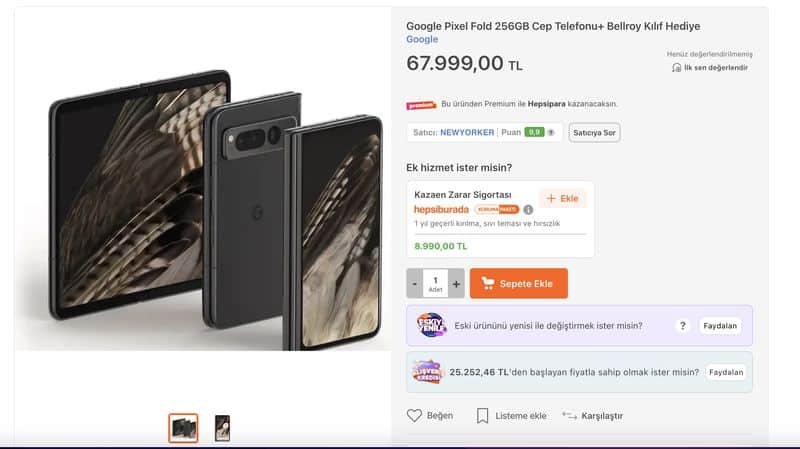Image resolution: width=800 pixels, height=449 pixels.
Task: Click the question mark help icon
Action: coord(683,326)
